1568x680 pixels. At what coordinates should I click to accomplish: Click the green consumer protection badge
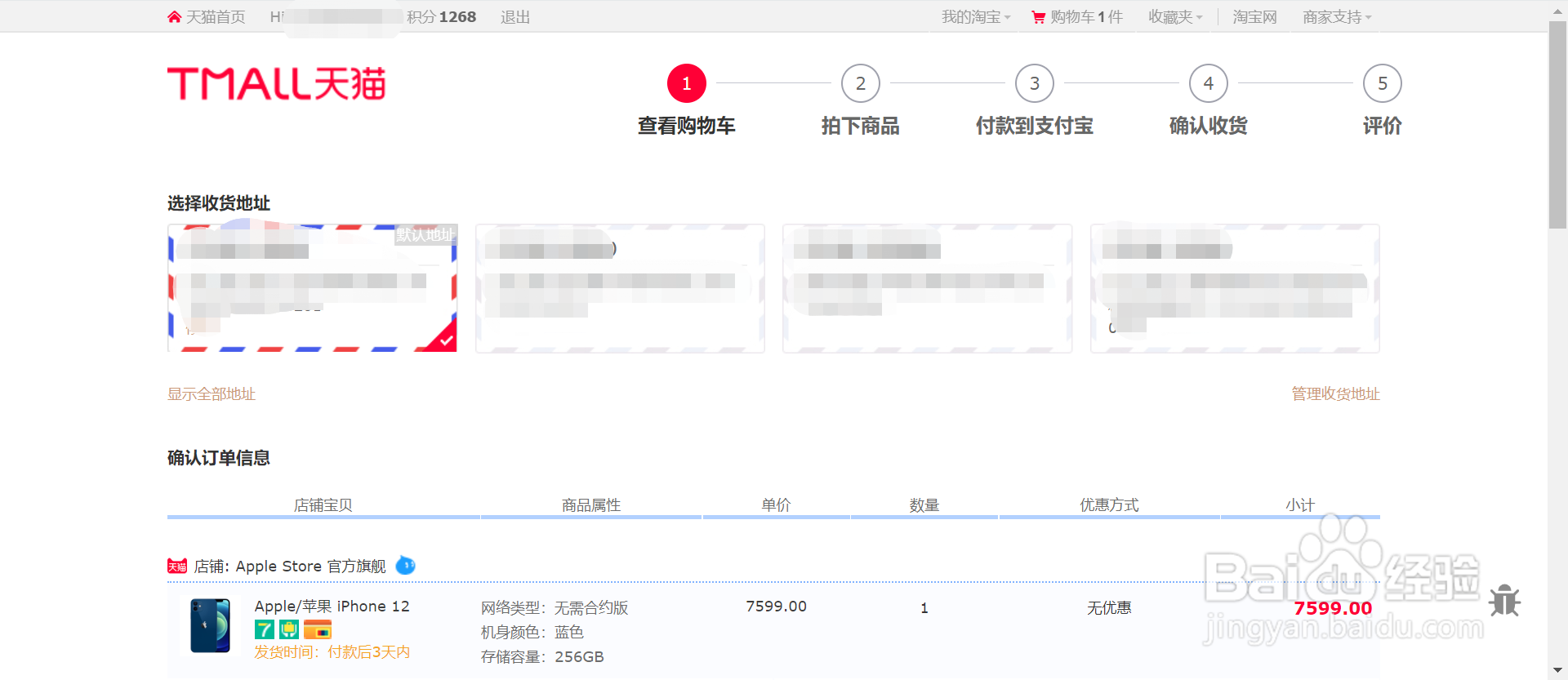(x=289, y=629)
